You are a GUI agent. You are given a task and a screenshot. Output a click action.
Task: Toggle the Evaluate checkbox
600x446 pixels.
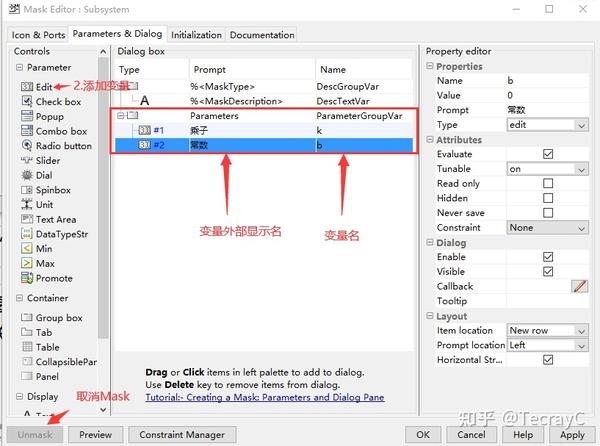548,154
